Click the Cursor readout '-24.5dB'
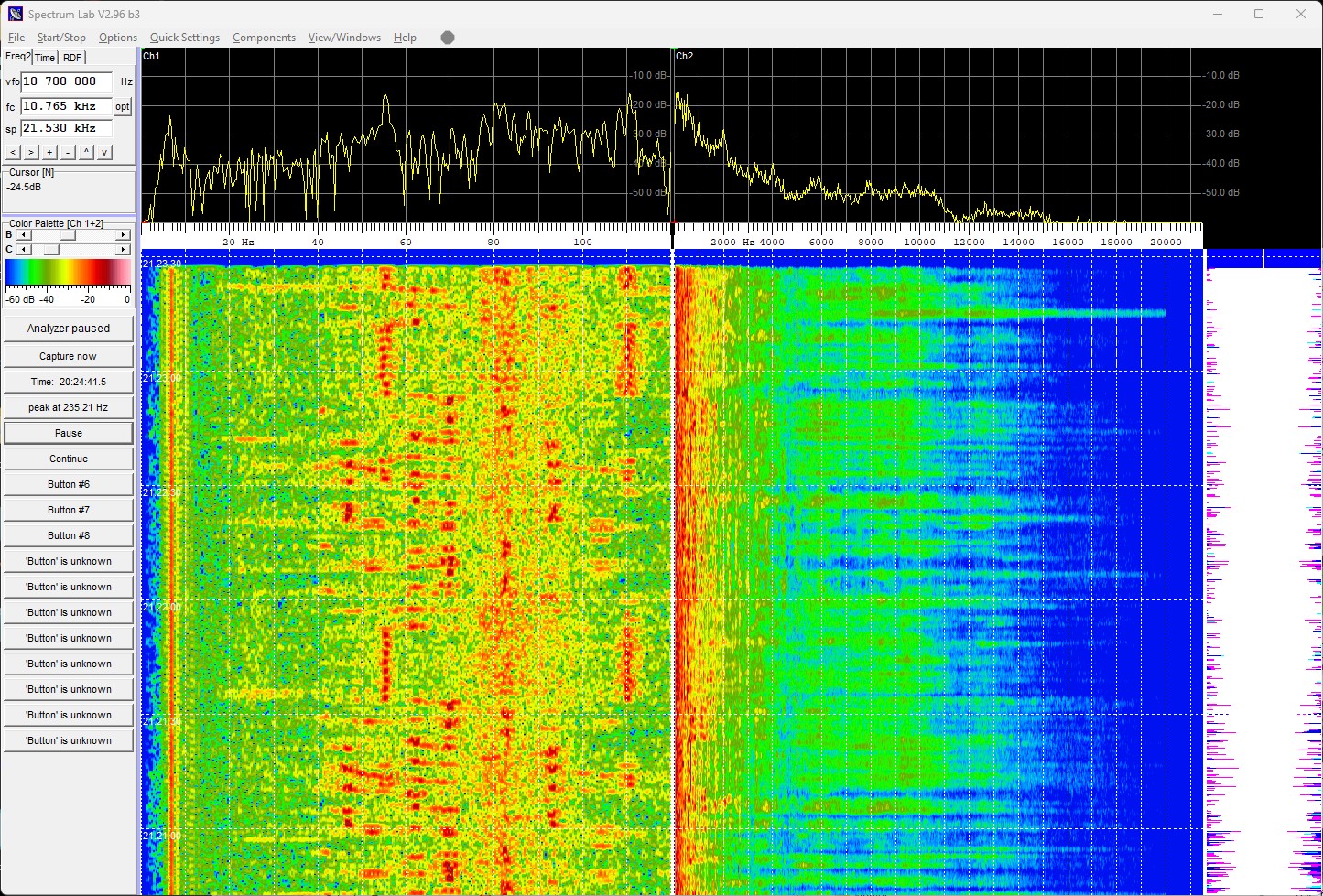 24,188
